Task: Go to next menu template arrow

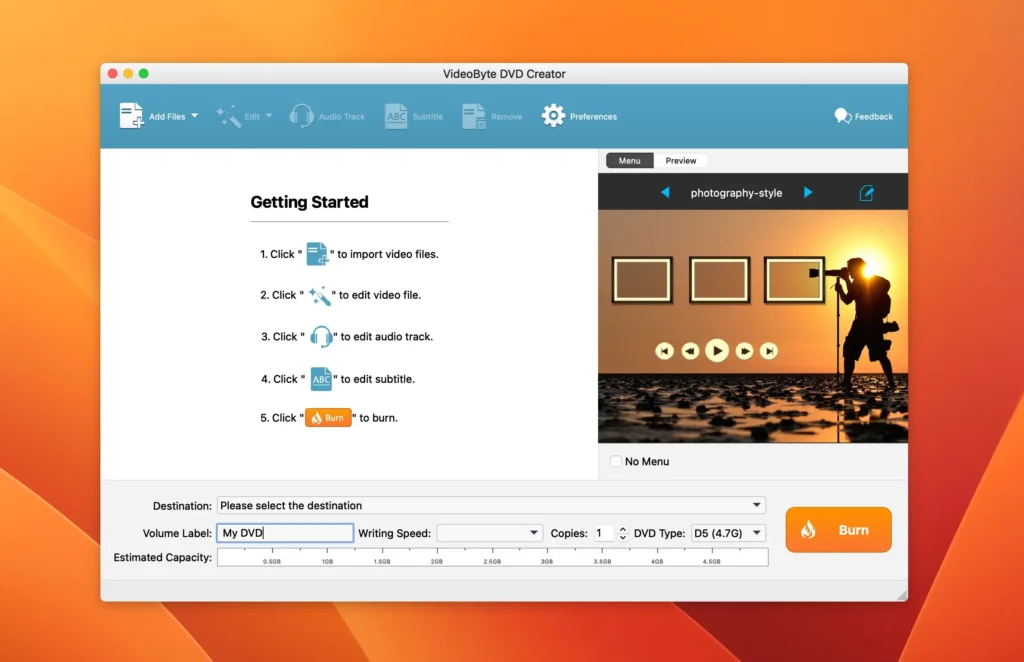Action: (808, 192)
